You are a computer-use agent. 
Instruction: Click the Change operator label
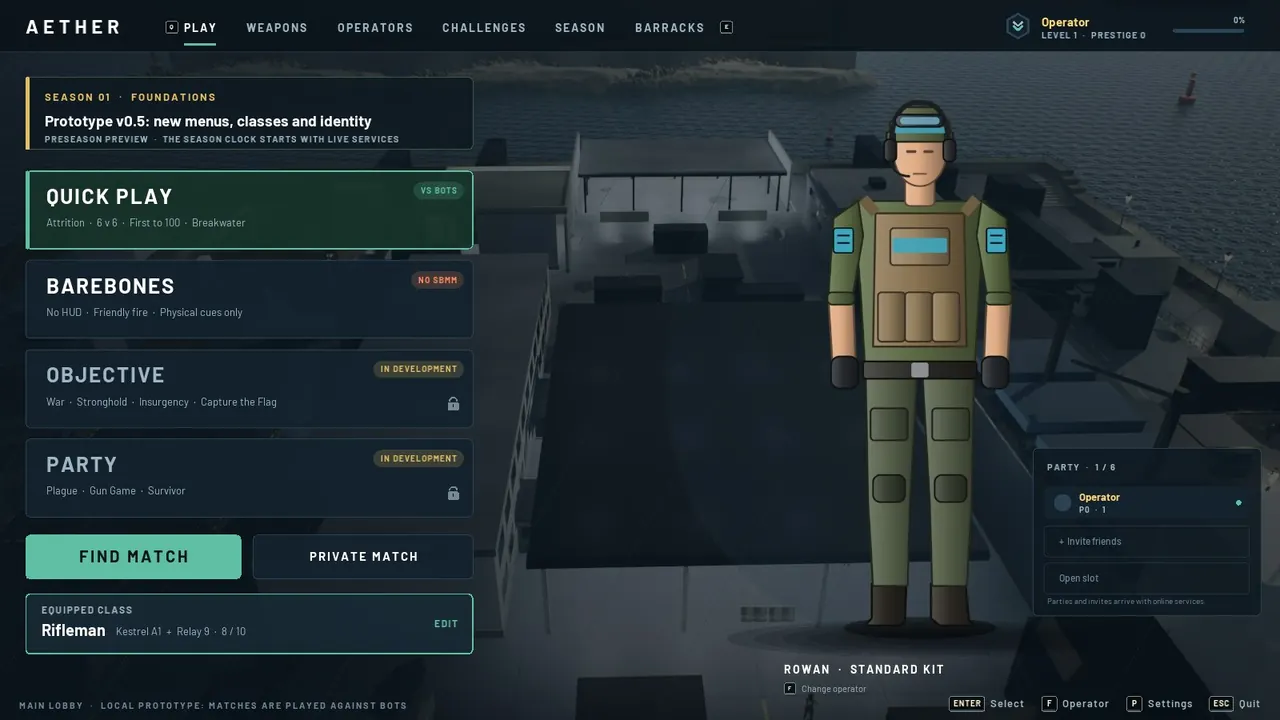point(834,689)
